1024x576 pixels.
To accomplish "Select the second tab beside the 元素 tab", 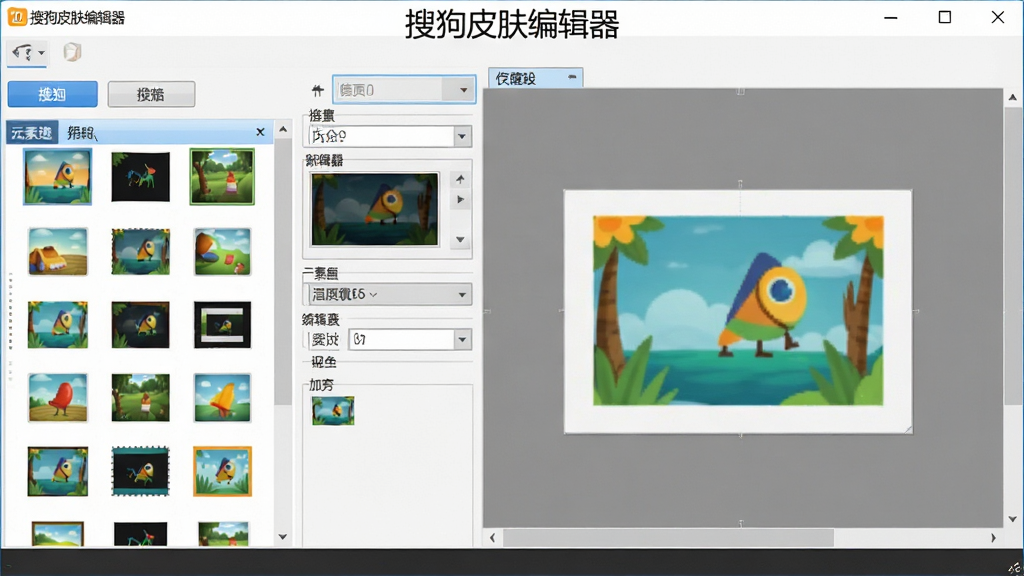I will [x=82, y=133].
